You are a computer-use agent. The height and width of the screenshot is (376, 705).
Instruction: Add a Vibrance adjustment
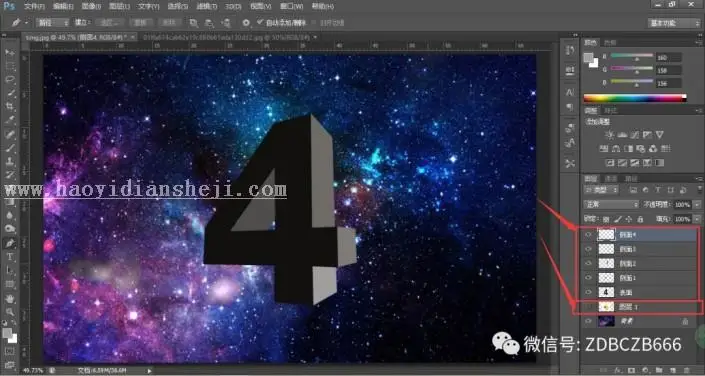[660, 134]
